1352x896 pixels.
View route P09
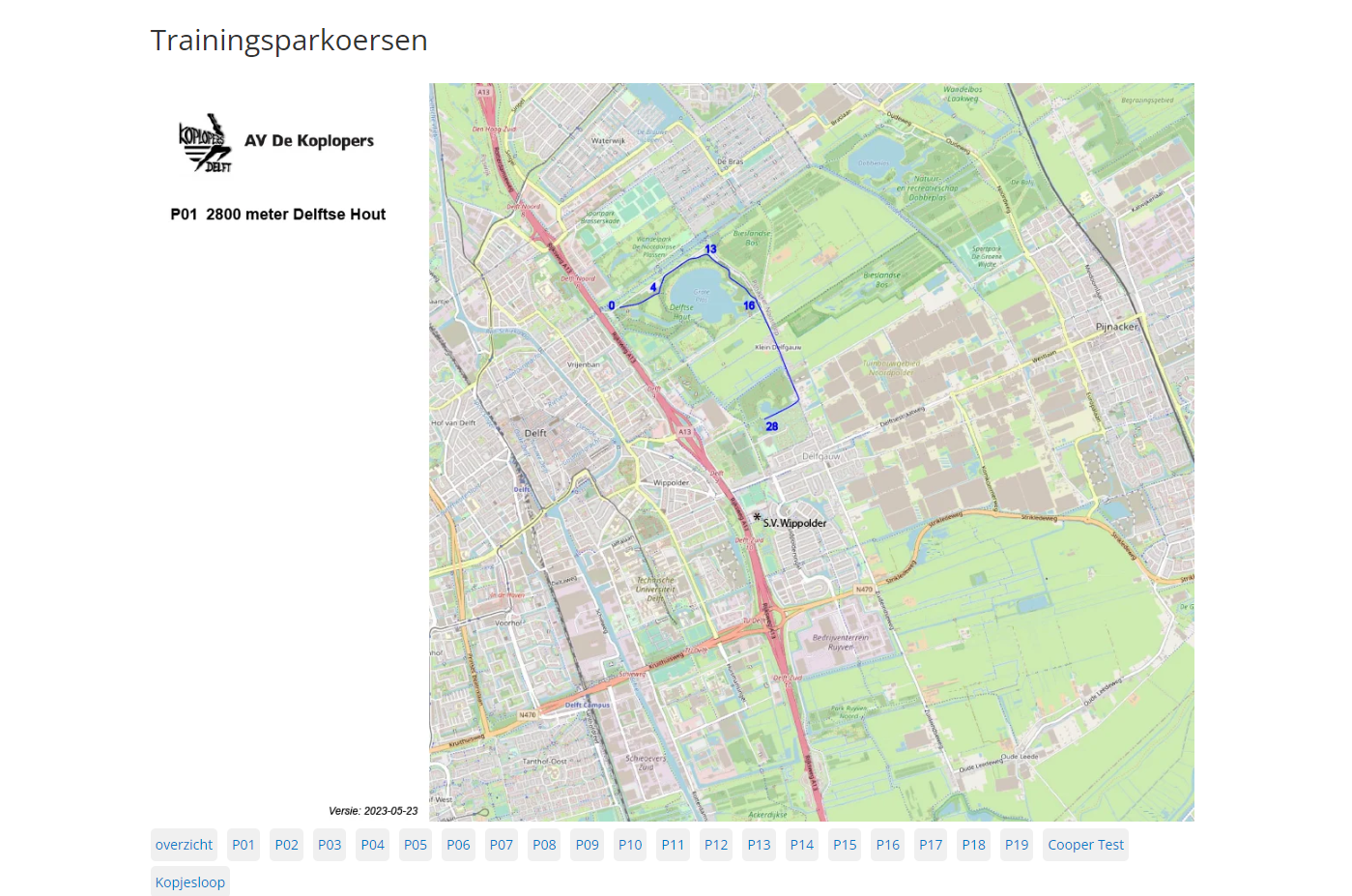click(x=587, y=845)
